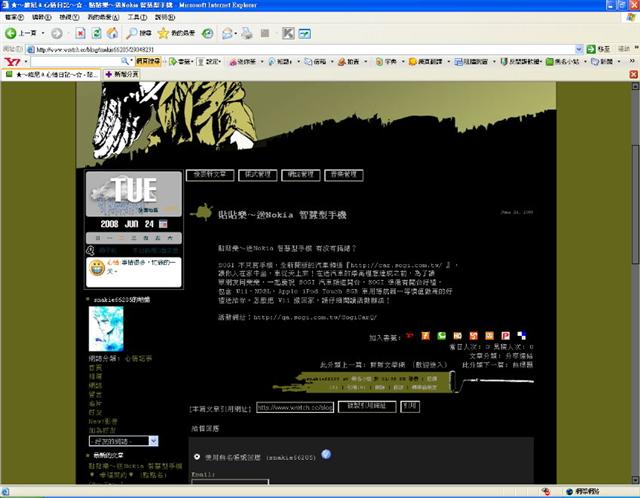The height and width of the screenshot is (498, 640).
Task: Click the Yahoo bookmark icon in share row
Action: click(x=409, y=336)
